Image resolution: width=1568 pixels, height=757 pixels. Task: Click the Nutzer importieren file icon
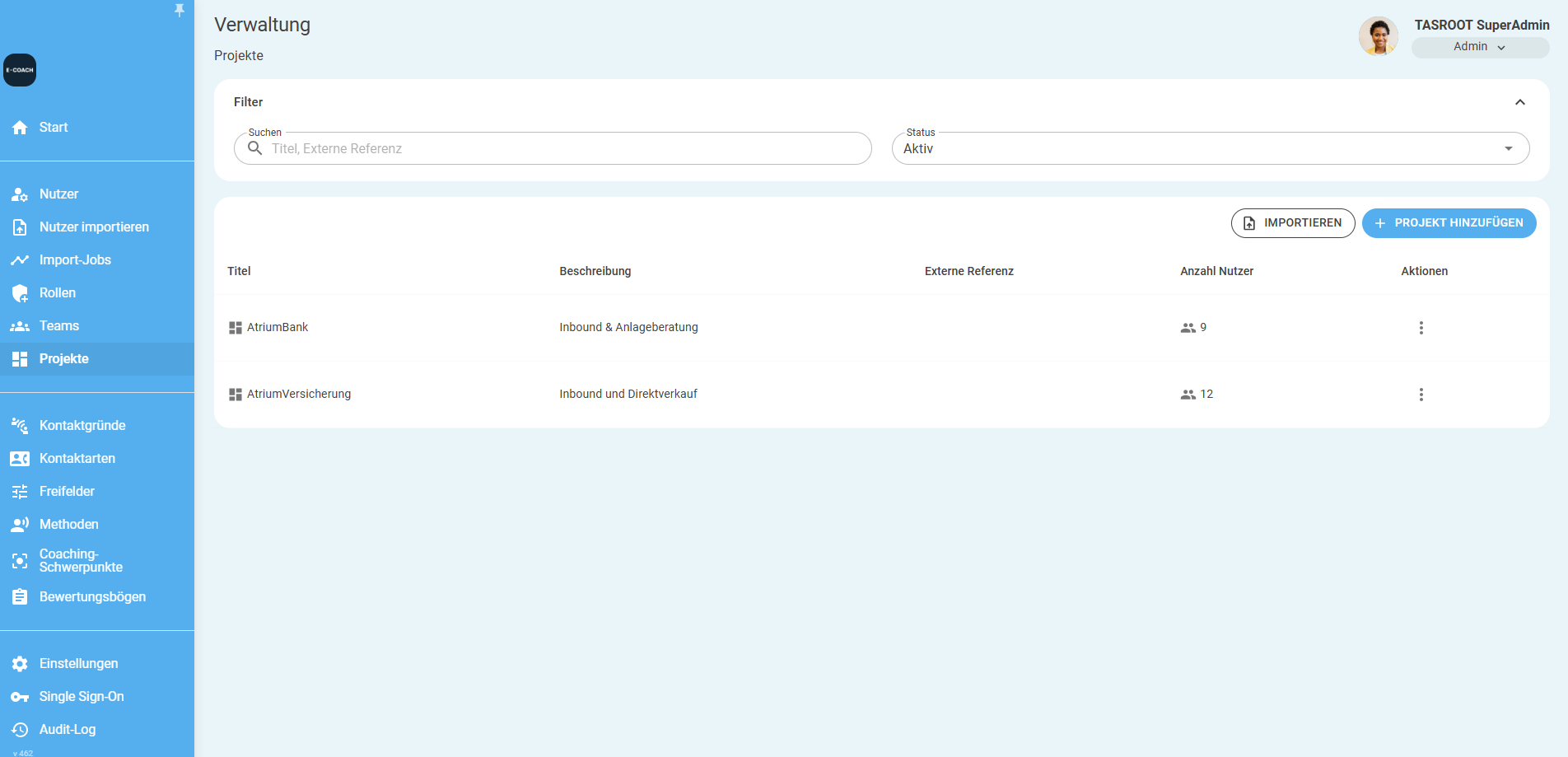point(20,227)
